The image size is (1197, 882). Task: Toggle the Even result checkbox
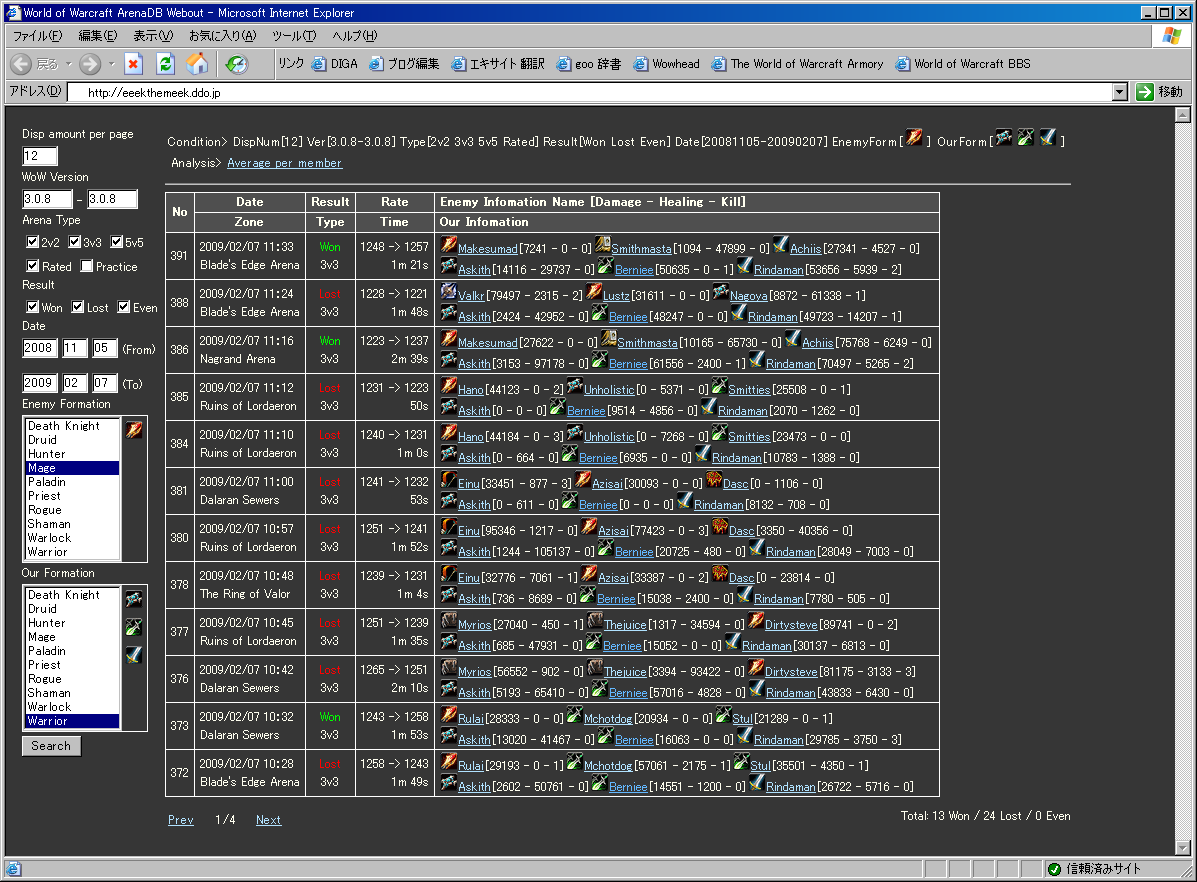click(x=124, y=307)
